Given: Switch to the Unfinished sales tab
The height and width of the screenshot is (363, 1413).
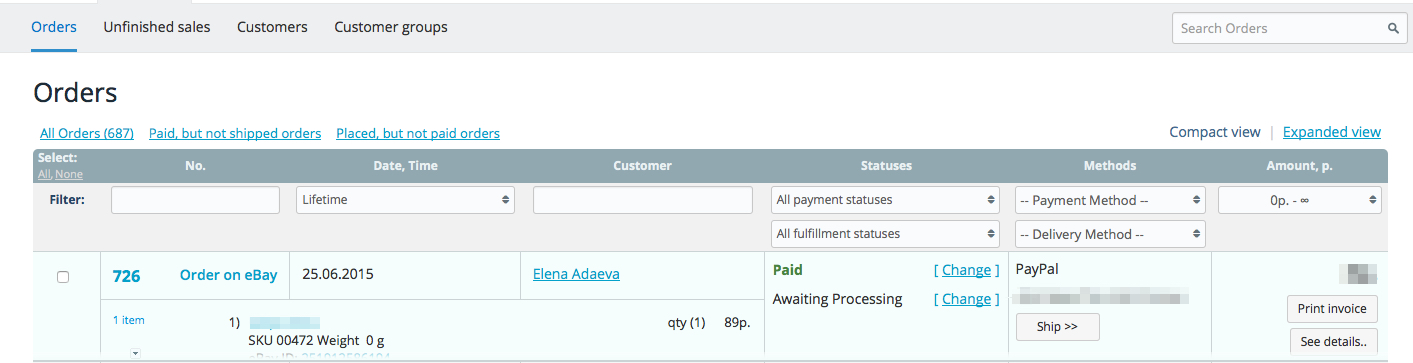Looking at the screenshot, I should point(157,27).
